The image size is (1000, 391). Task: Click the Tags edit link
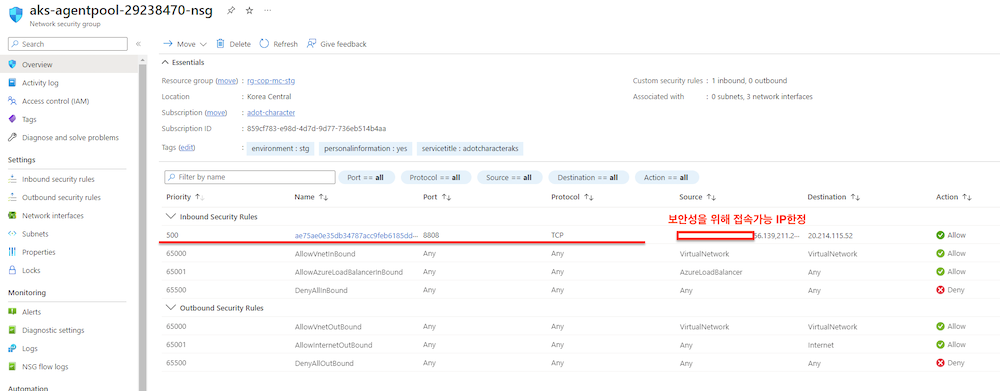[186, 147]
